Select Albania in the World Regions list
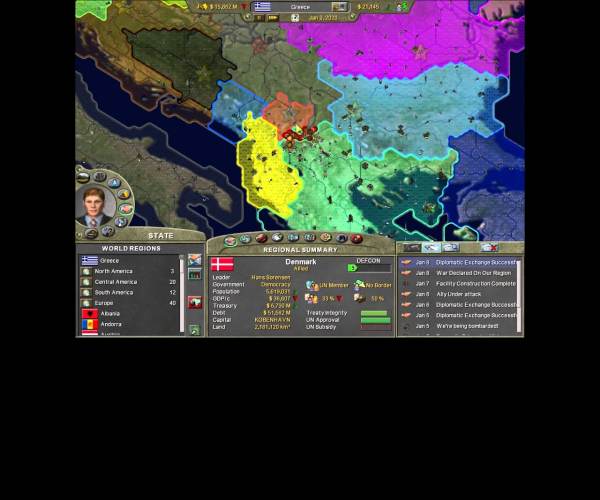Image resolution: width=600 pixels, height=500 pixels. pyautogui.click(x=129, y=314)
